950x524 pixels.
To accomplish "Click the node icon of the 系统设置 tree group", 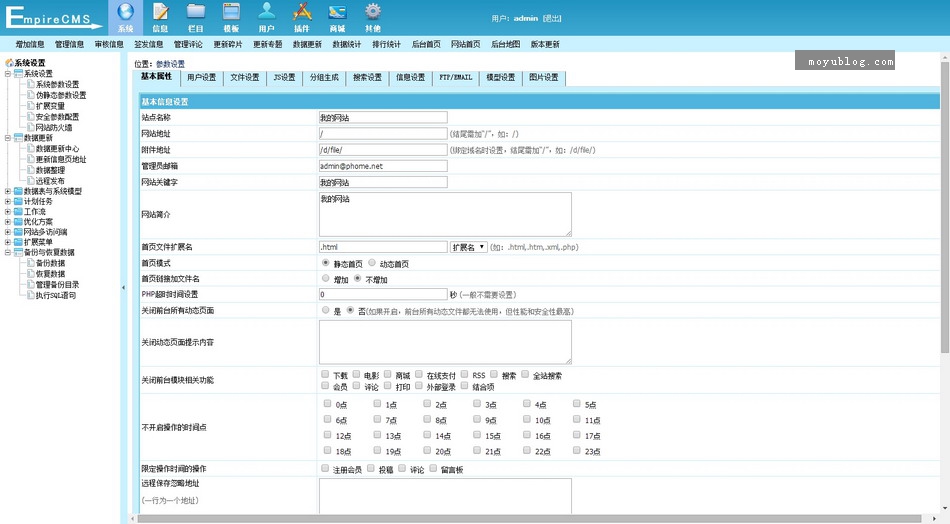I will [18, 73].
